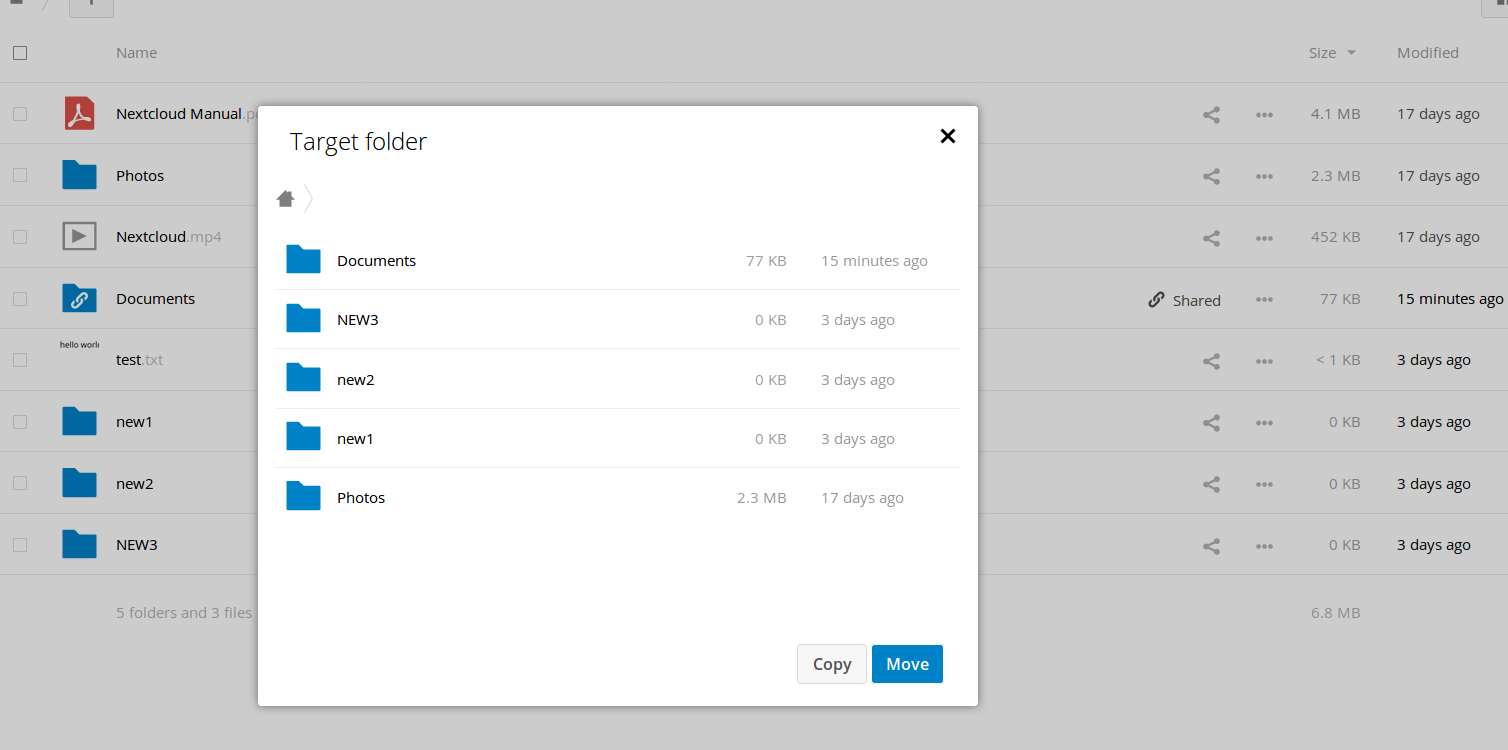
Task: Click the plus new-file button in the top bar
Action: coord(91,6)
